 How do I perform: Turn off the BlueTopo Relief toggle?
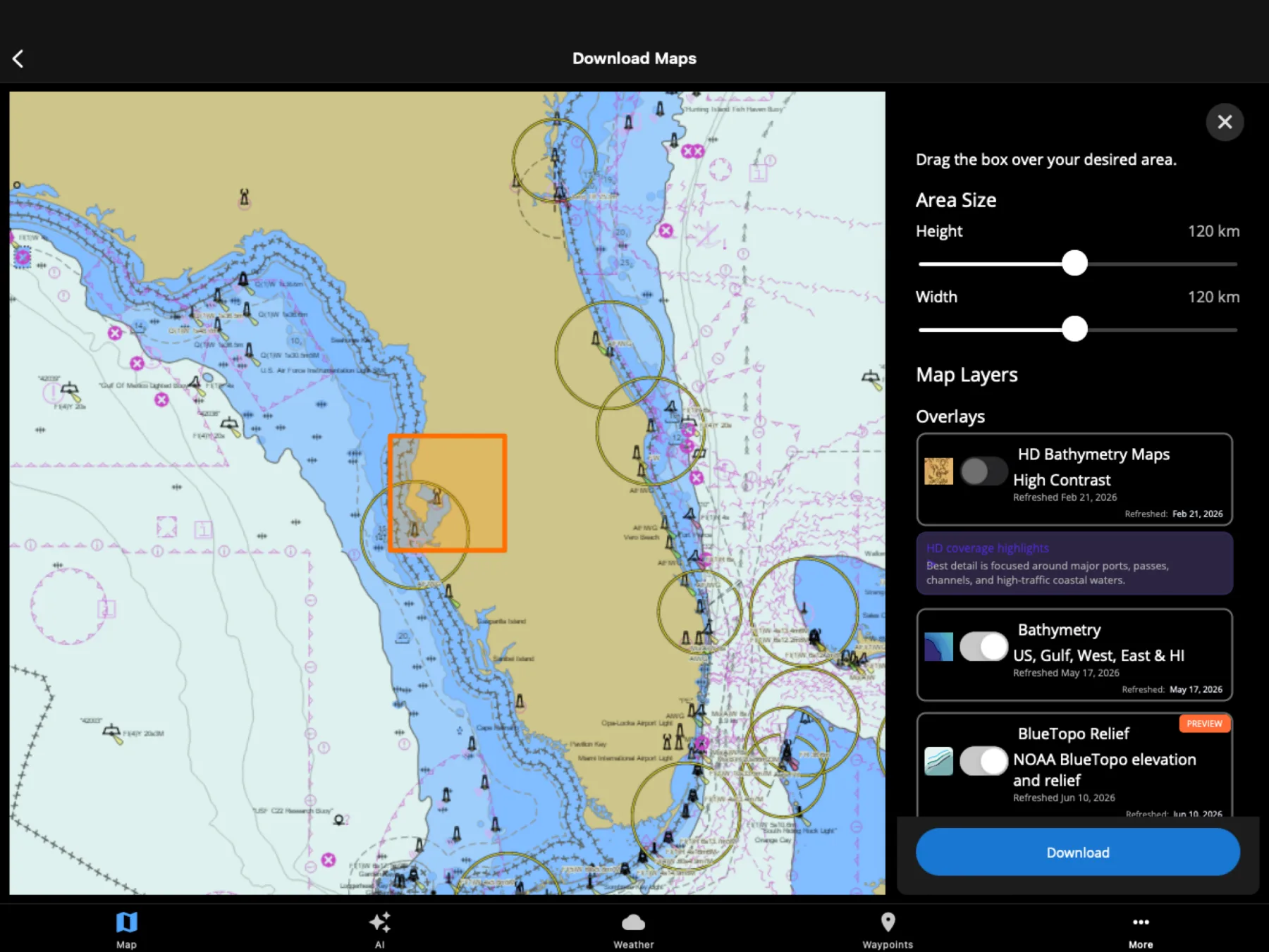point(984,761)
